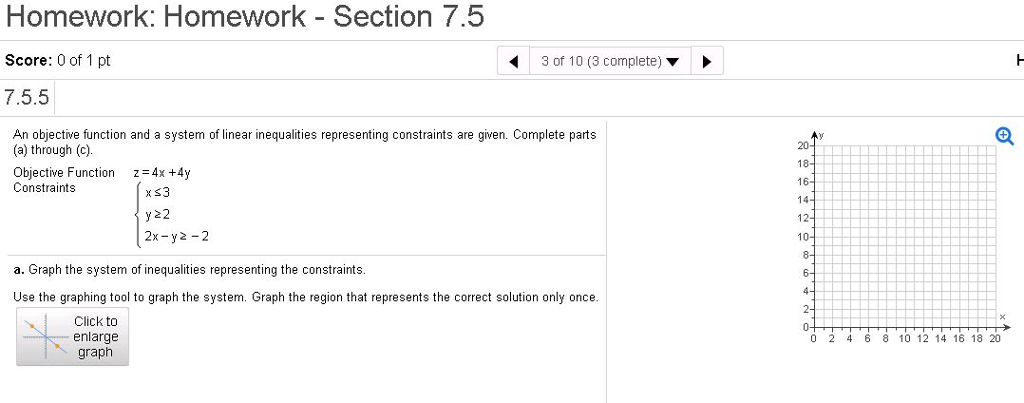Image resolution: width=1024 pixels, height=403 pixels.
Task: Click the constraint 2x − y ≥ −2
Action: (x=177, y=237)
